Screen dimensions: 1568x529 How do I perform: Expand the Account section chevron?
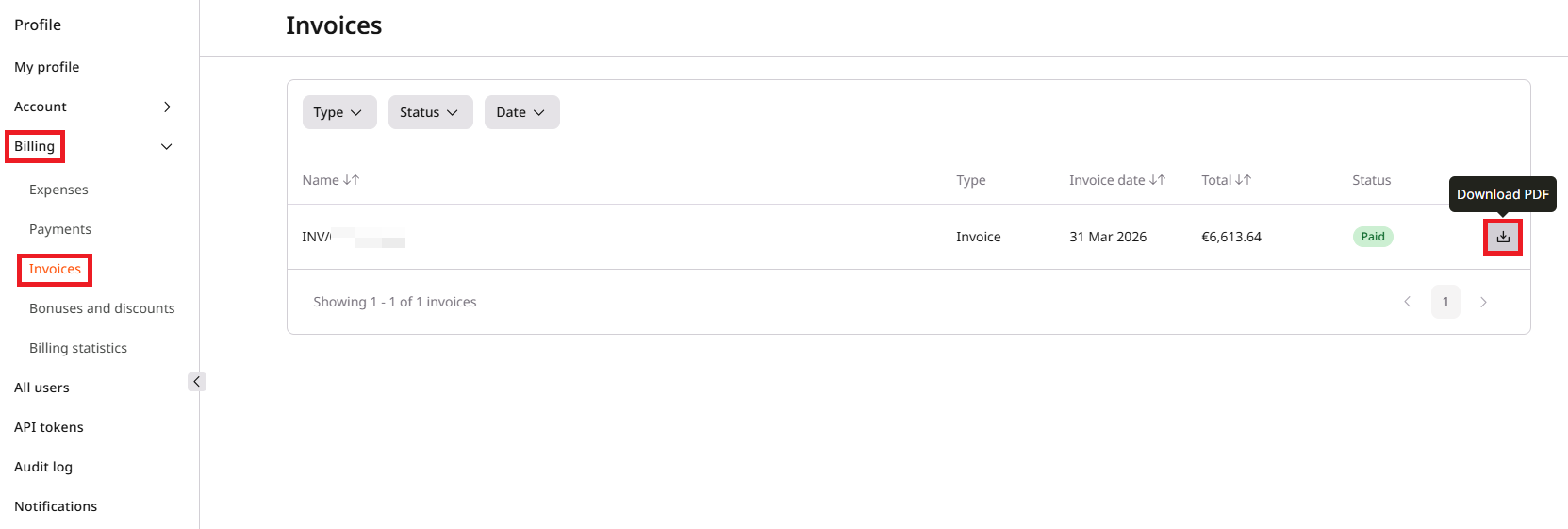(167, 107)
